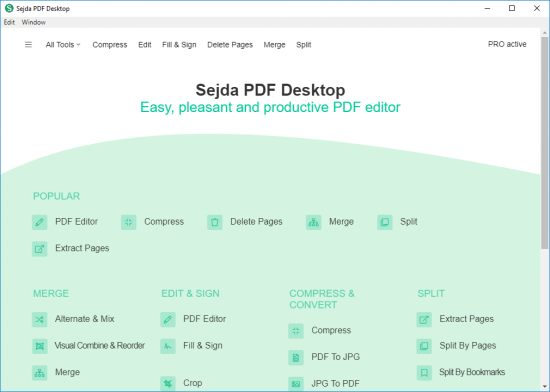Click the Sejda PDF Desktop heading
Viewport: 550px width, 392px height.
[x=270, y=90]
